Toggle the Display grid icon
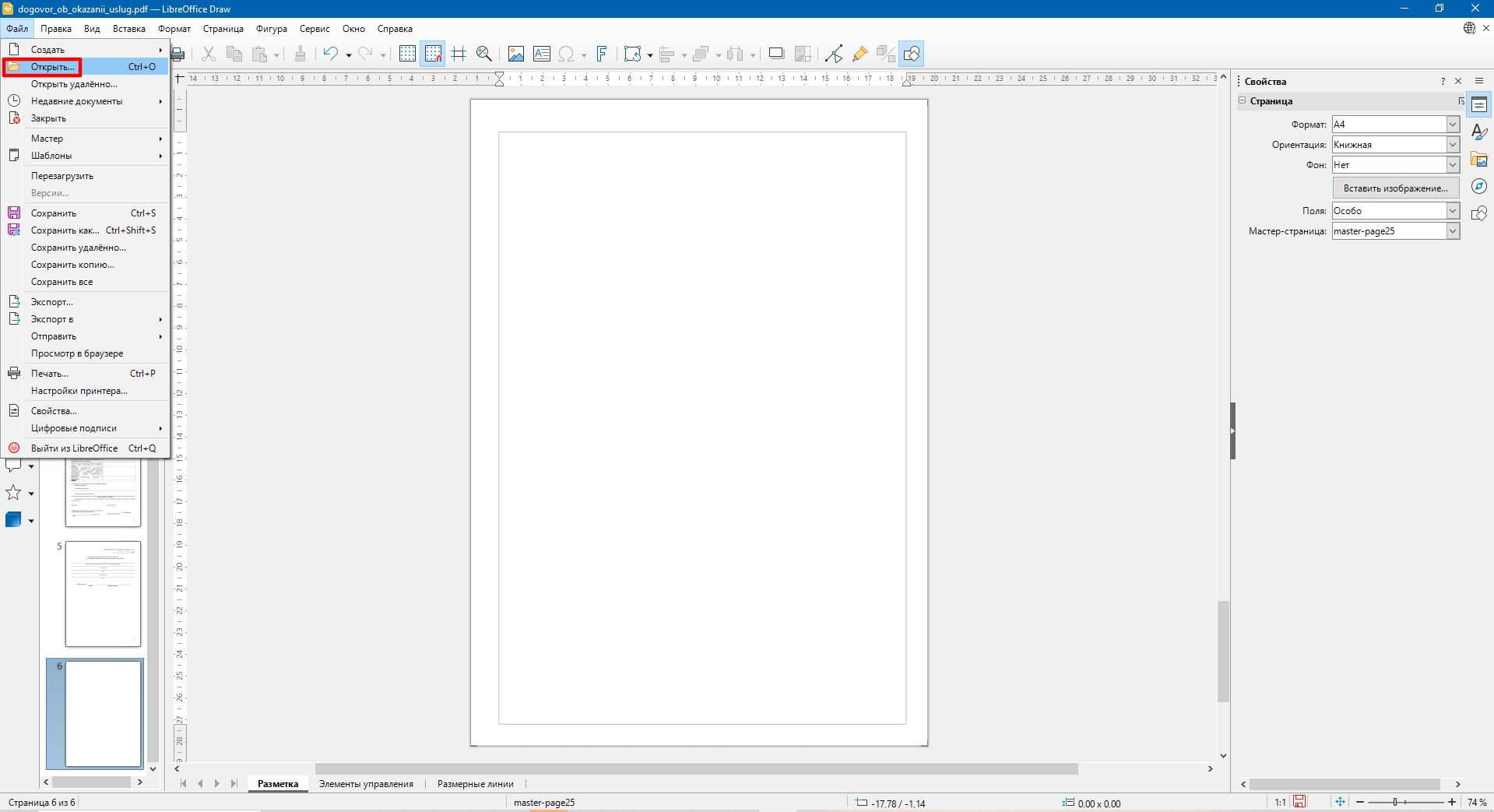The image size is (1494, 812). [x=407, y=54]
